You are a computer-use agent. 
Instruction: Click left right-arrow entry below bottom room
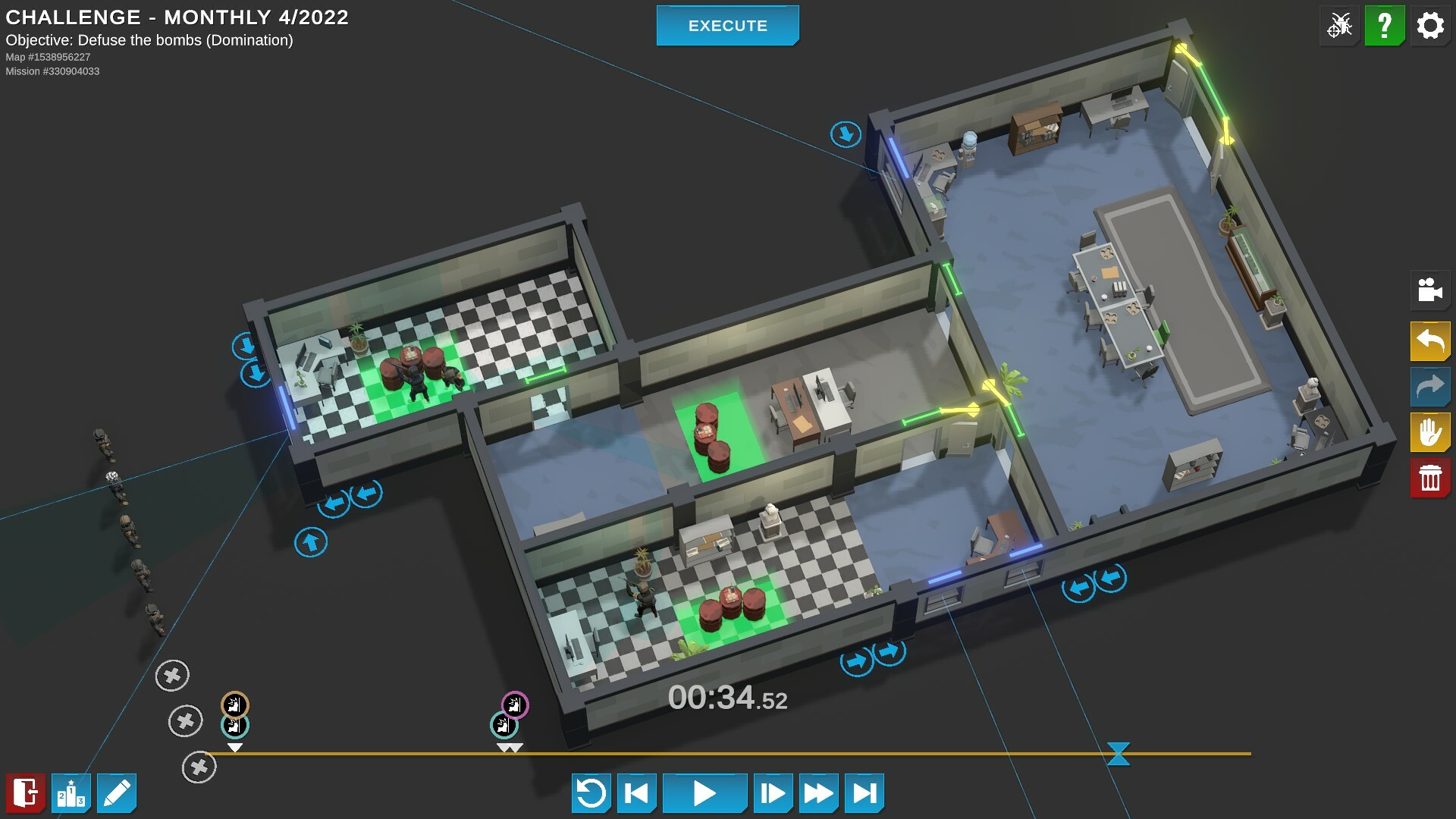856,662
